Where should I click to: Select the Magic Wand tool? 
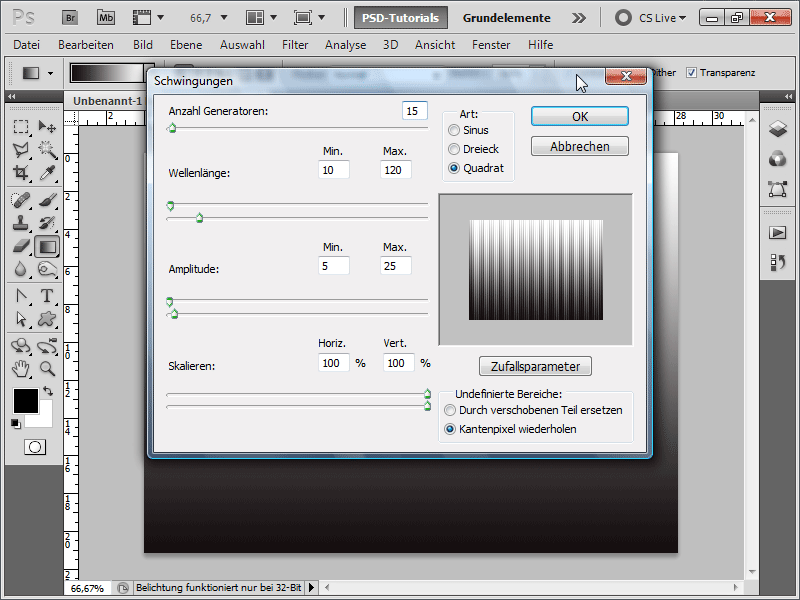(x=47, y=149)
